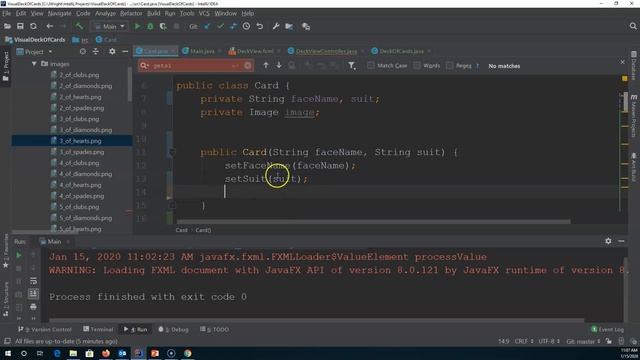Click the collapse-all icon in Project panel
The image size is (640, 360).
96,51
